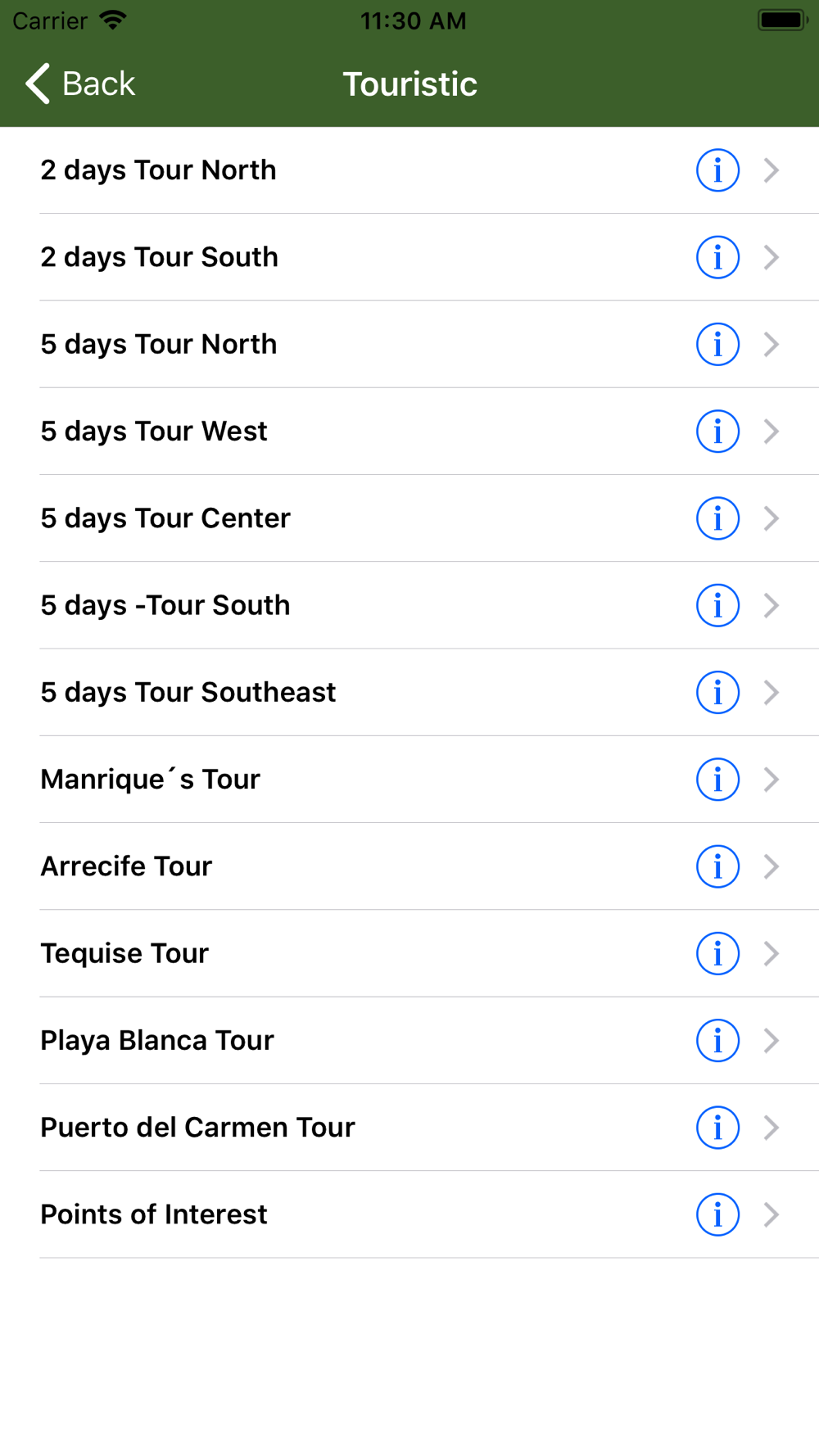Show Playa Blanca Tour info
This screenshot has height=1456, width=819.
[x=717, y=1041]
